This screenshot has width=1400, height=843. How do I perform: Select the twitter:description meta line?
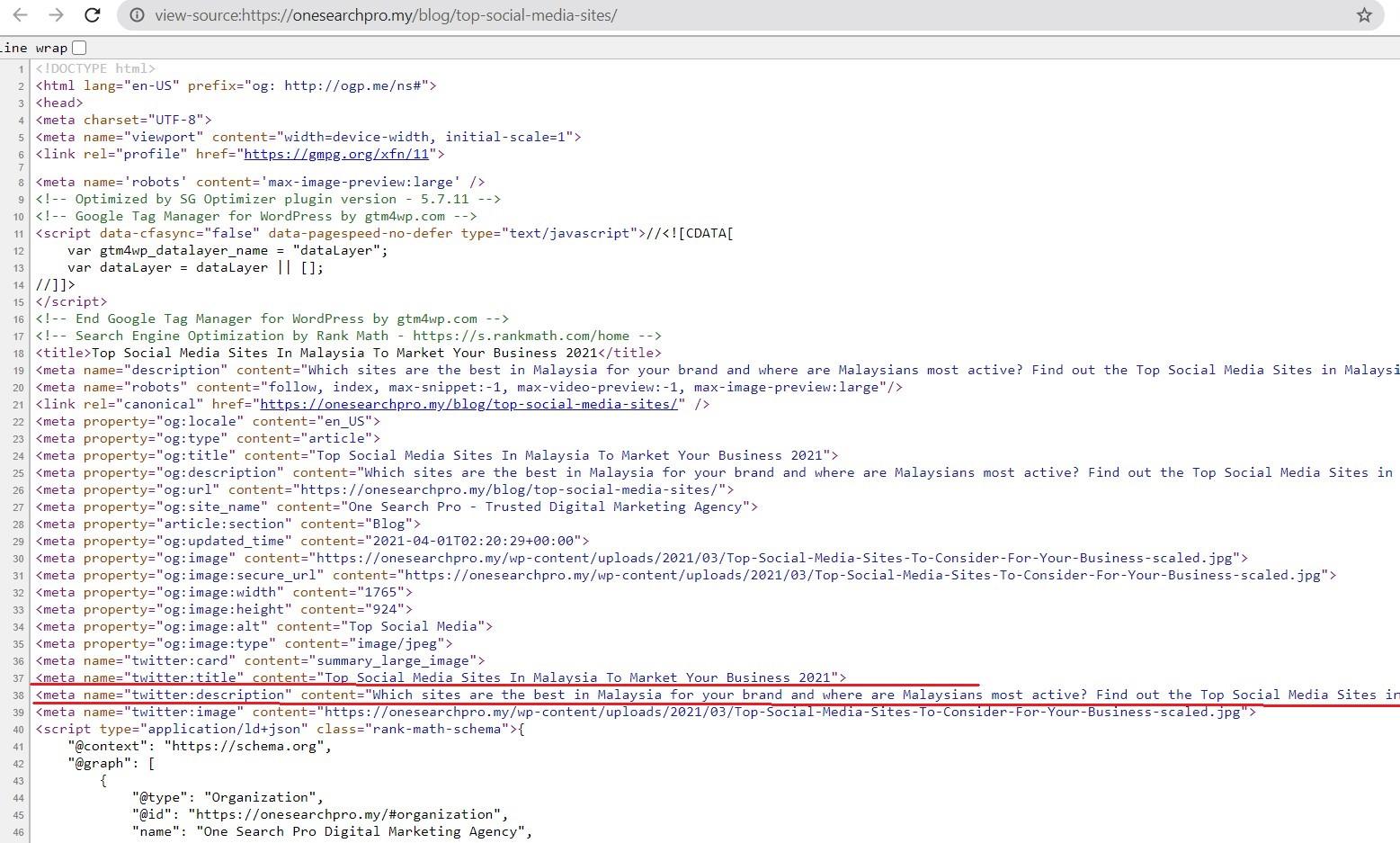point(718,695)
